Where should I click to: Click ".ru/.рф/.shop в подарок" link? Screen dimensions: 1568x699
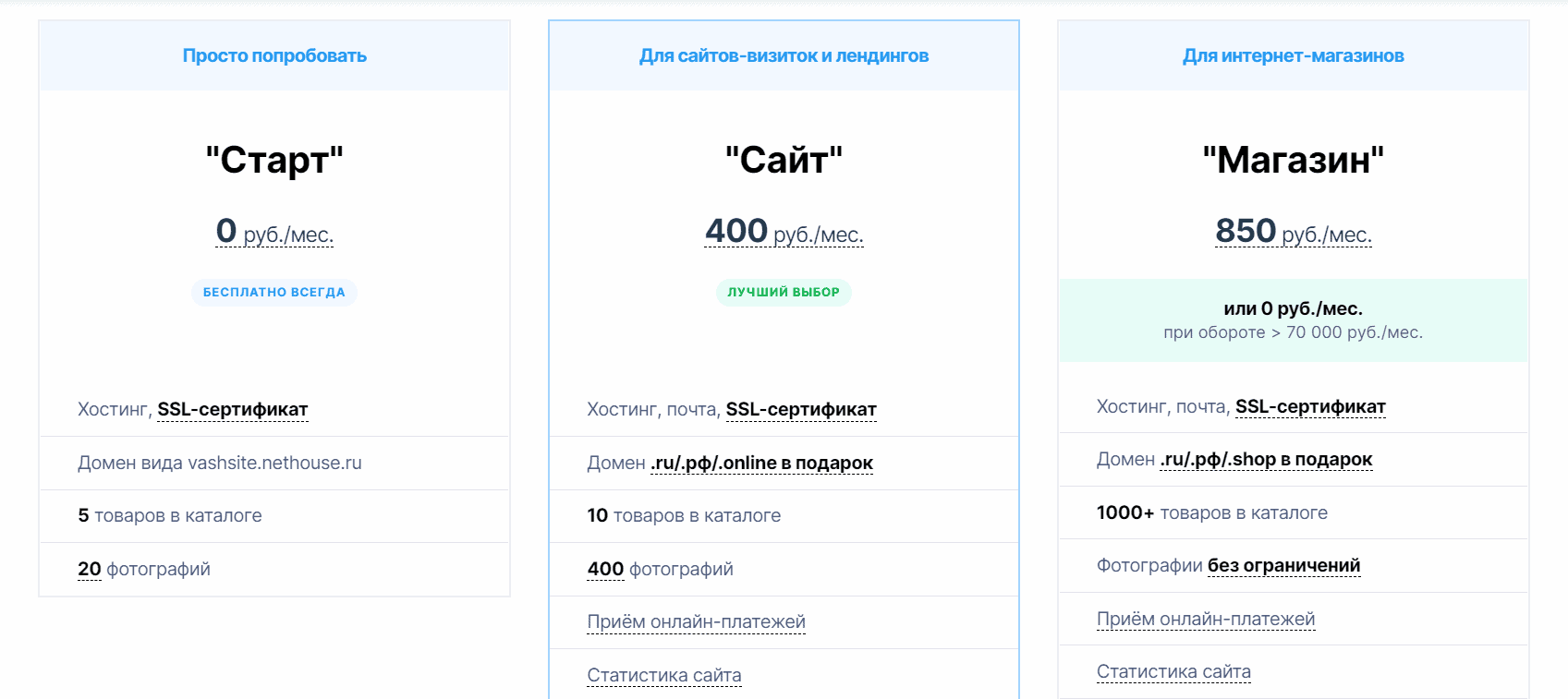[x=1266, y=459]
